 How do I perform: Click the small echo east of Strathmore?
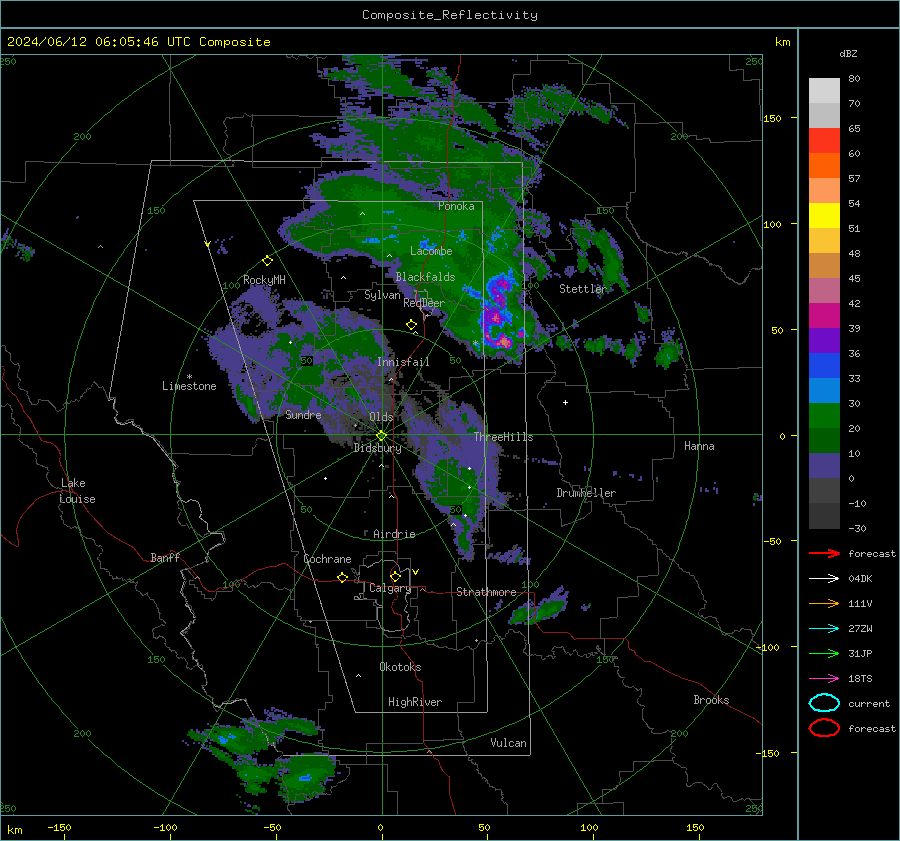click(538, 607)
